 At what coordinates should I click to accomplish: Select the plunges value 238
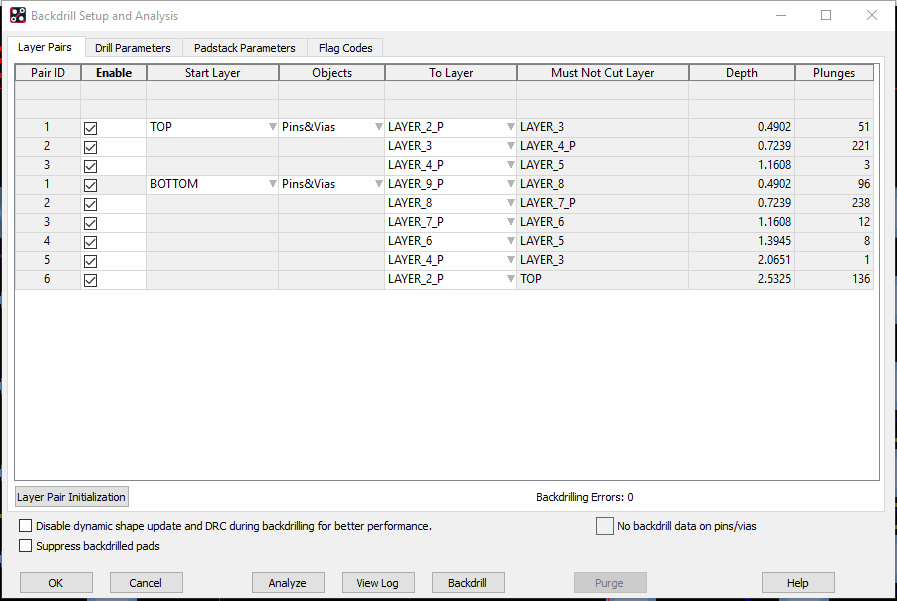[x=834, y=203]
